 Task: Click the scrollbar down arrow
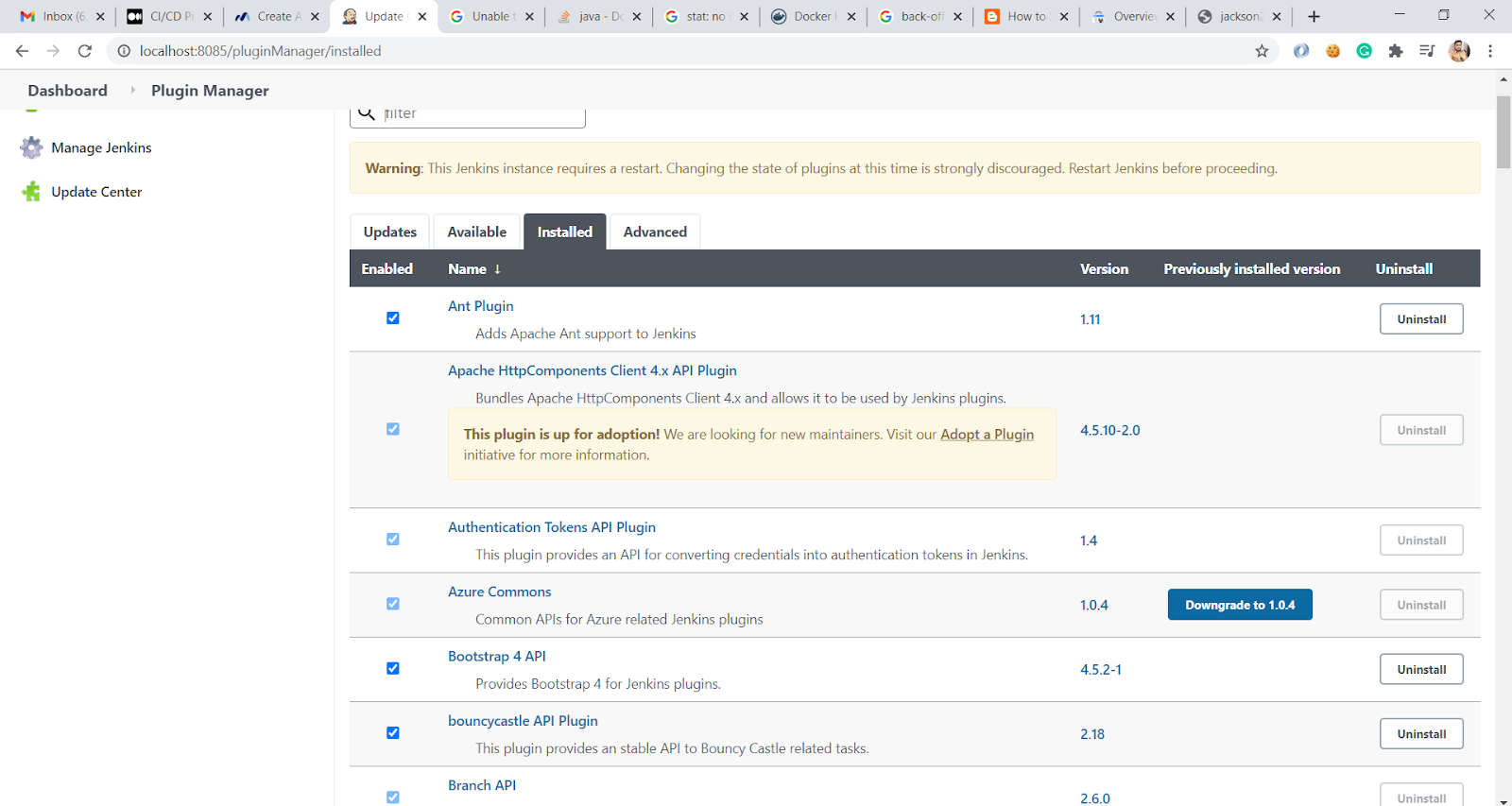tap(1503, 801)
